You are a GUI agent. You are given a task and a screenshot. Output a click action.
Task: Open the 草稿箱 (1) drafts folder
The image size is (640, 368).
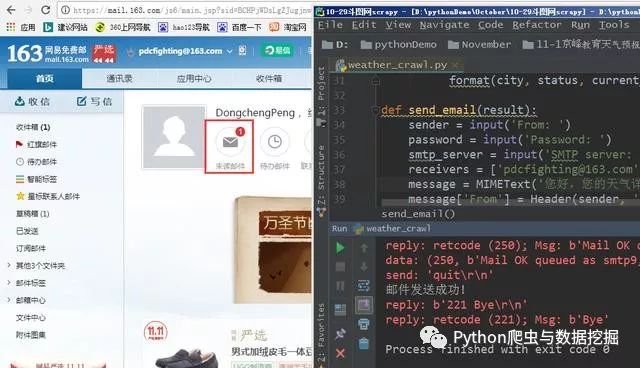coord(32,214)
